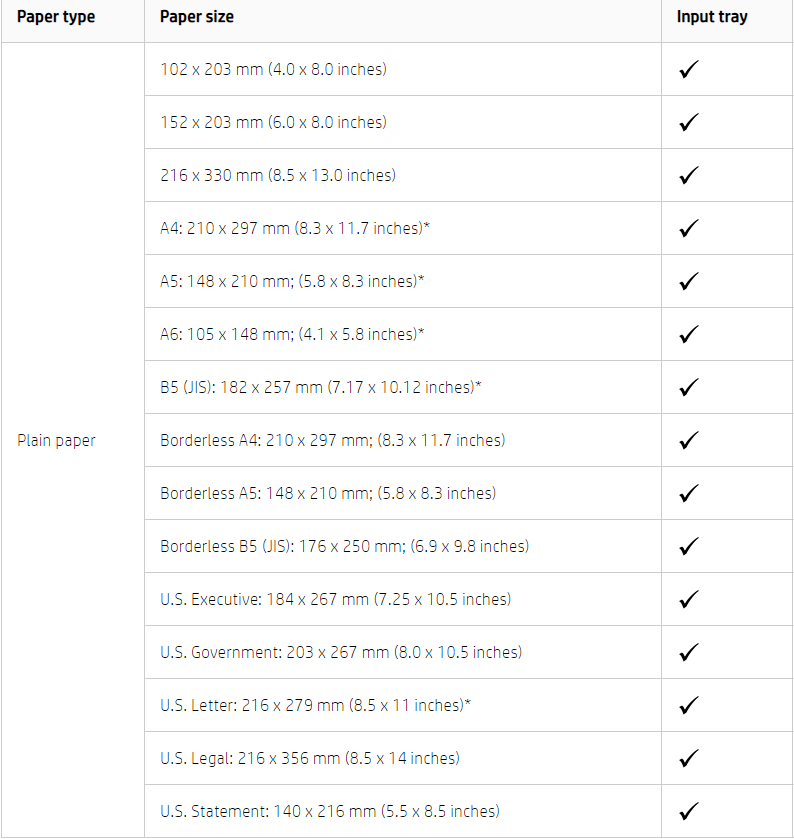
Task: Click the checkmark beside U.S. Statement
Action: click(689, 811)
